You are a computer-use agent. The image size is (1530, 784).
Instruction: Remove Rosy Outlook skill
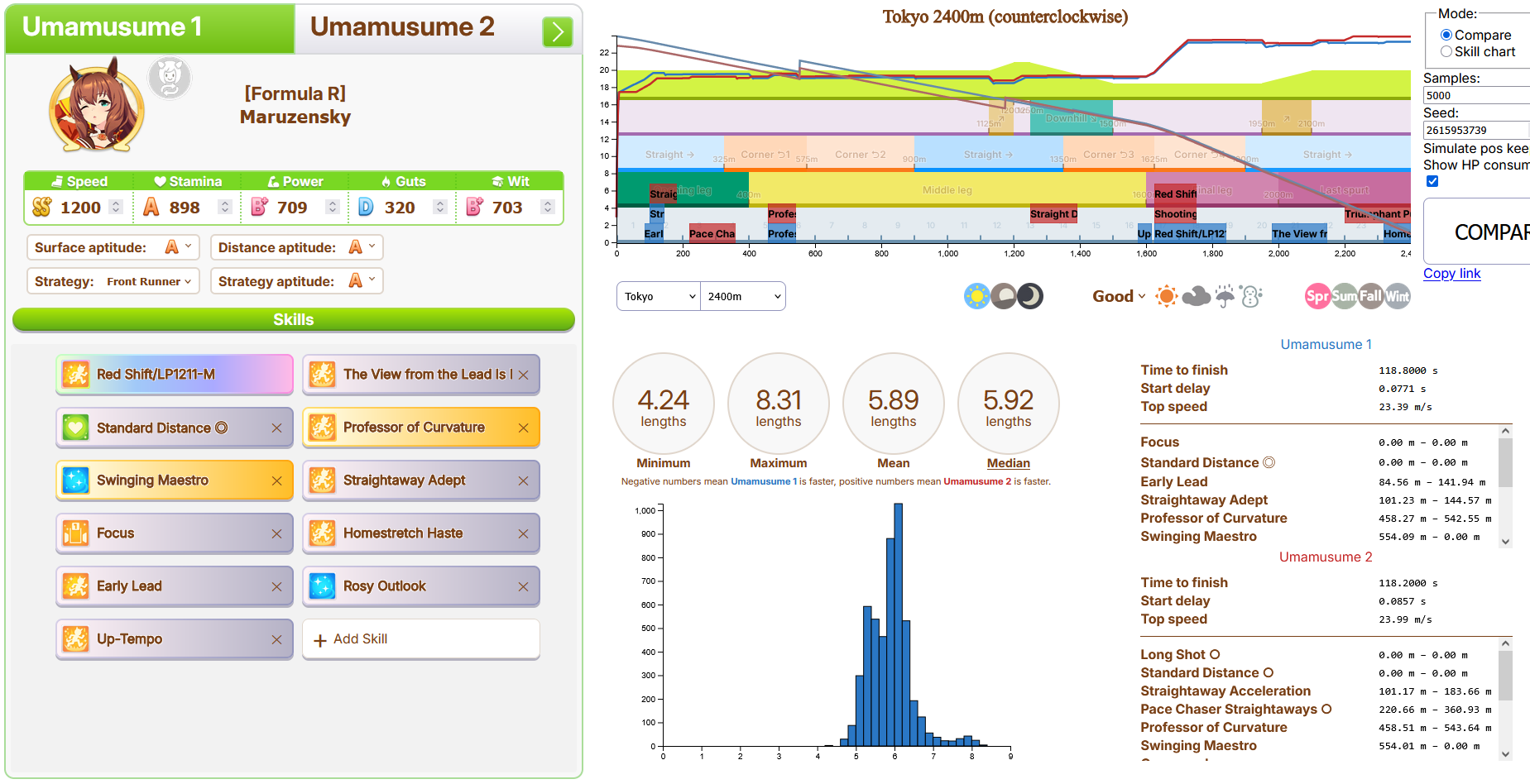524,586
